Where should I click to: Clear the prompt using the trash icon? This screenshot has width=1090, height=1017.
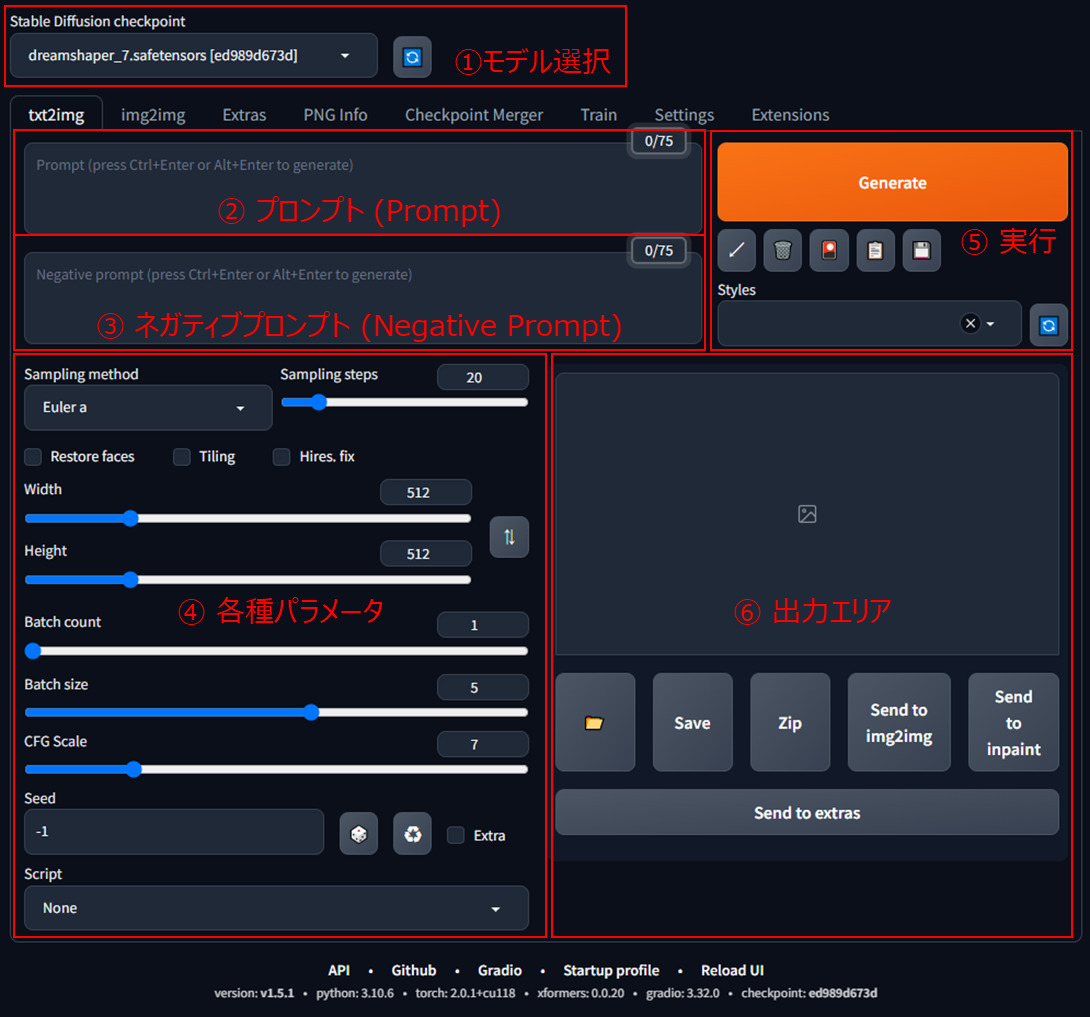click(x=782, y=250)
